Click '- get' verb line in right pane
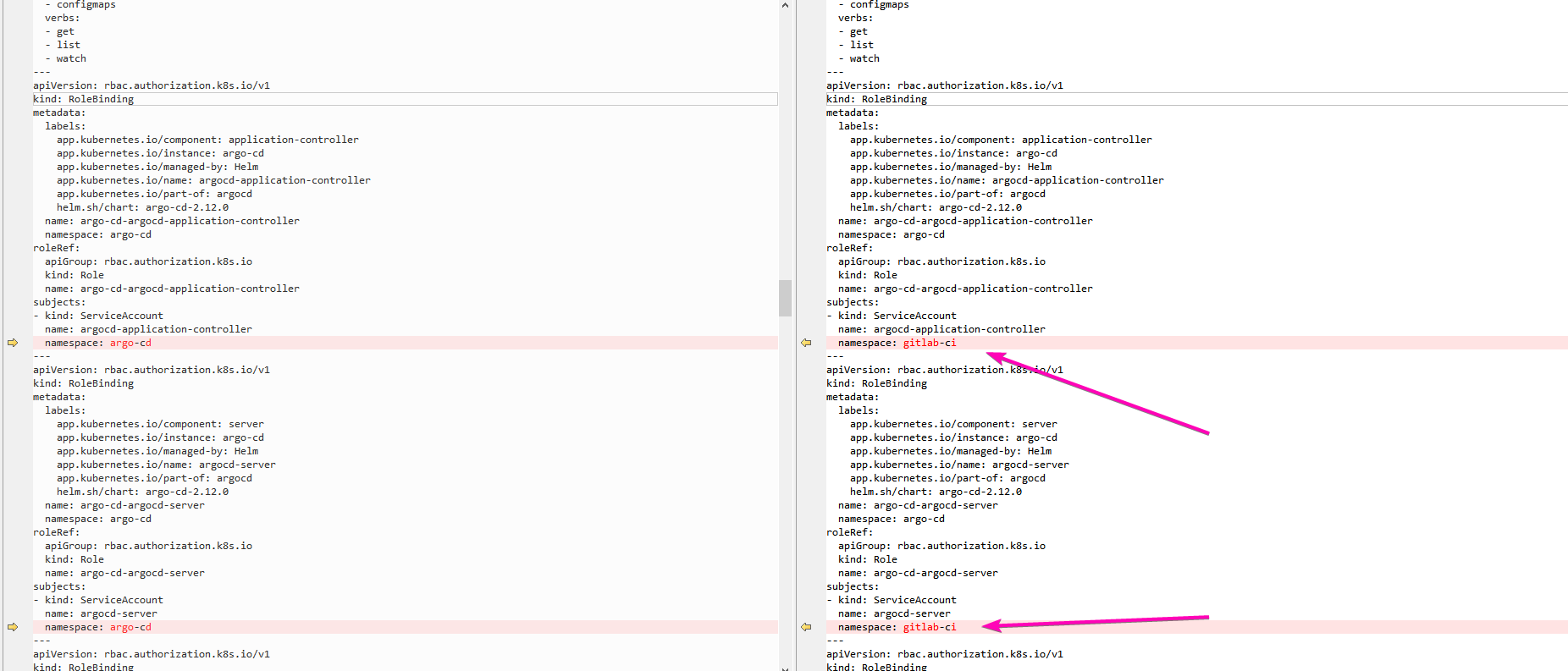Screen dimensions: 1568x671 point(853,31)
